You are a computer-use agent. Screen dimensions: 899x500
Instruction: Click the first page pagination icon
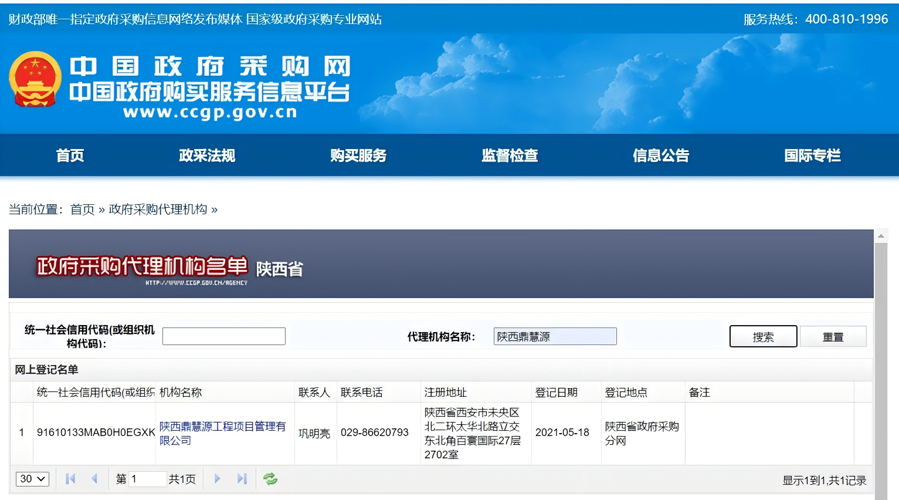[x=70, y=479]
